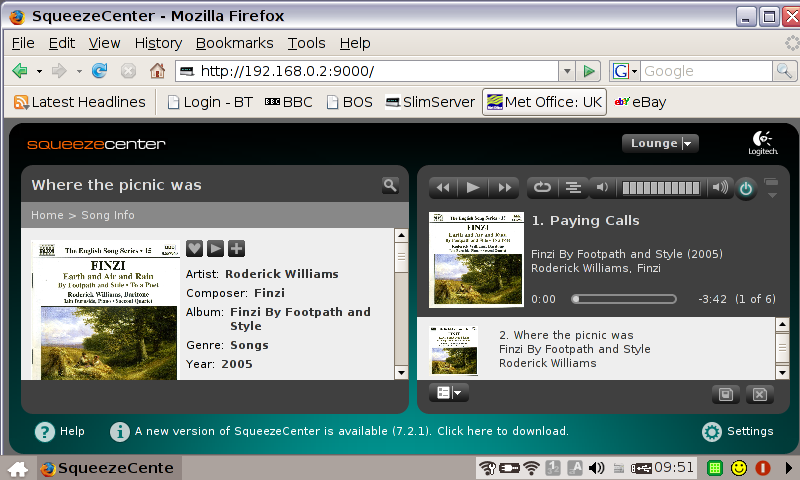The height and width of the screenshot is (480, 800).
Task: Click the Home breadcrumb link
Action: 47,215
